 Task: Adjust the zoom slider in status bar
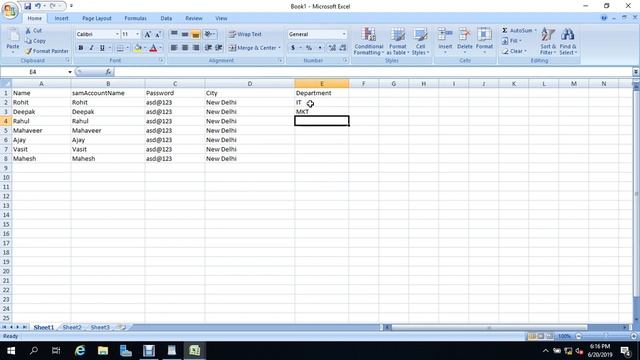[x=606, y=336]
